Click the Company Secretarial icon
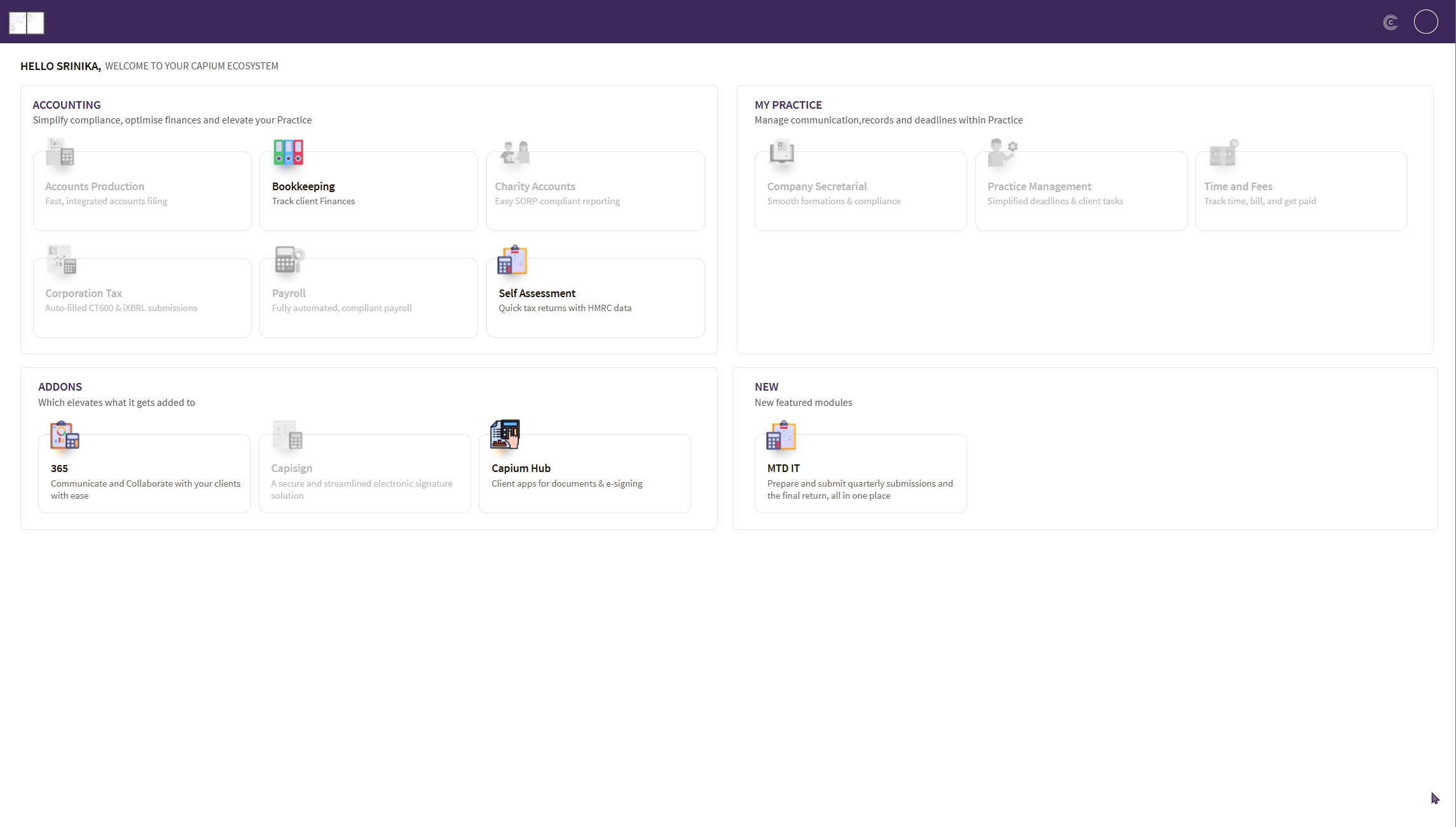1456x827 pixels. (782, 153)
